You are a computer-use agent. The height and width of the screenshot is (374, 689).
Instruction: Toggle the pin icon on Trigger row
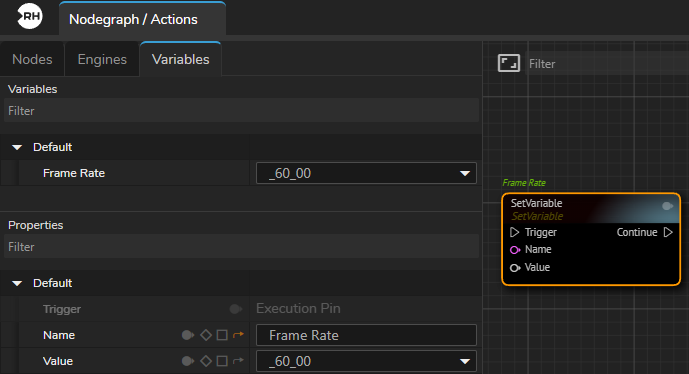point(236,309)
